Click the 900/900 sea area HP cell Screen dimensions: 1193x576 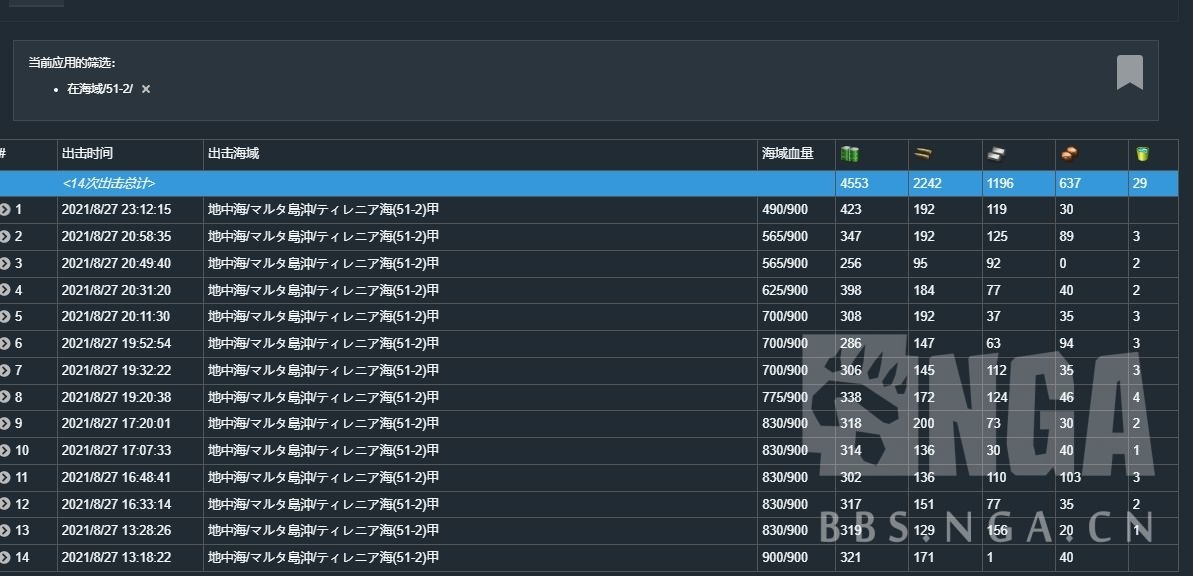tap(785, 558)
